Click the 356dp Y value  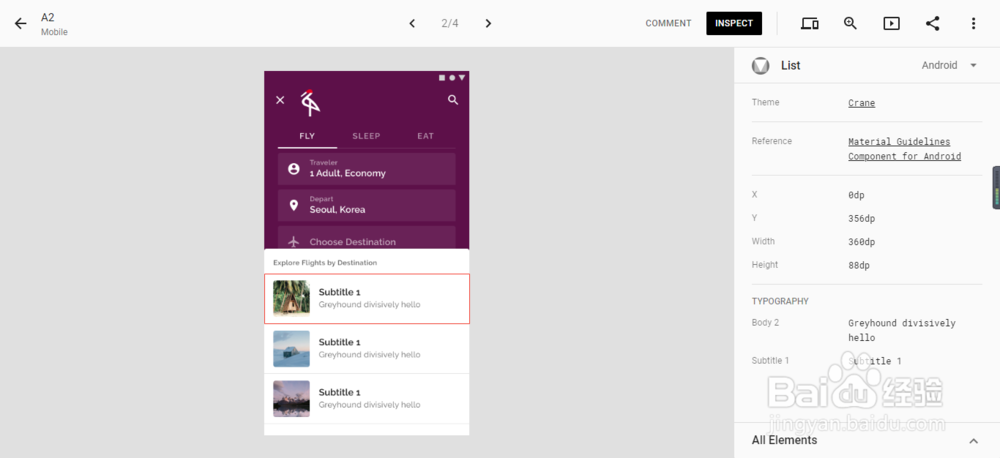(x=862, y=219)
